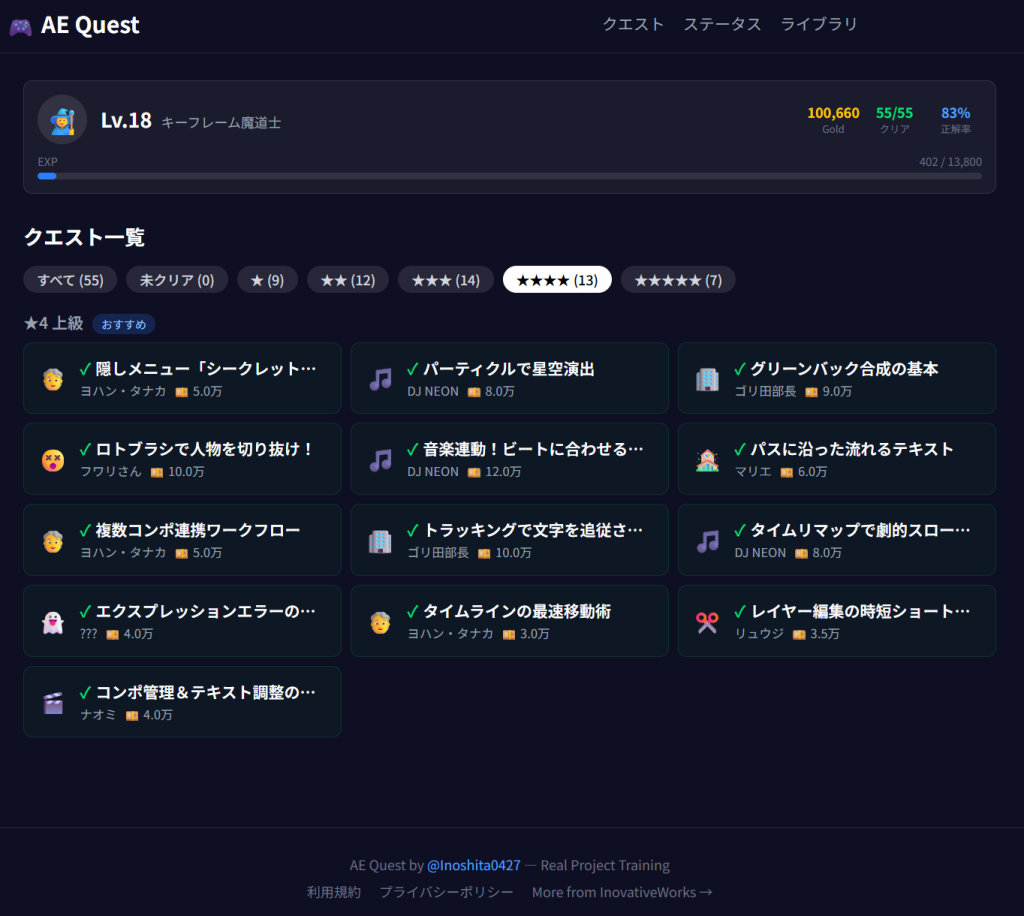Go to the ライブラリ section
This screenshot has width=1024, height=916.
[x=819, y=24]
